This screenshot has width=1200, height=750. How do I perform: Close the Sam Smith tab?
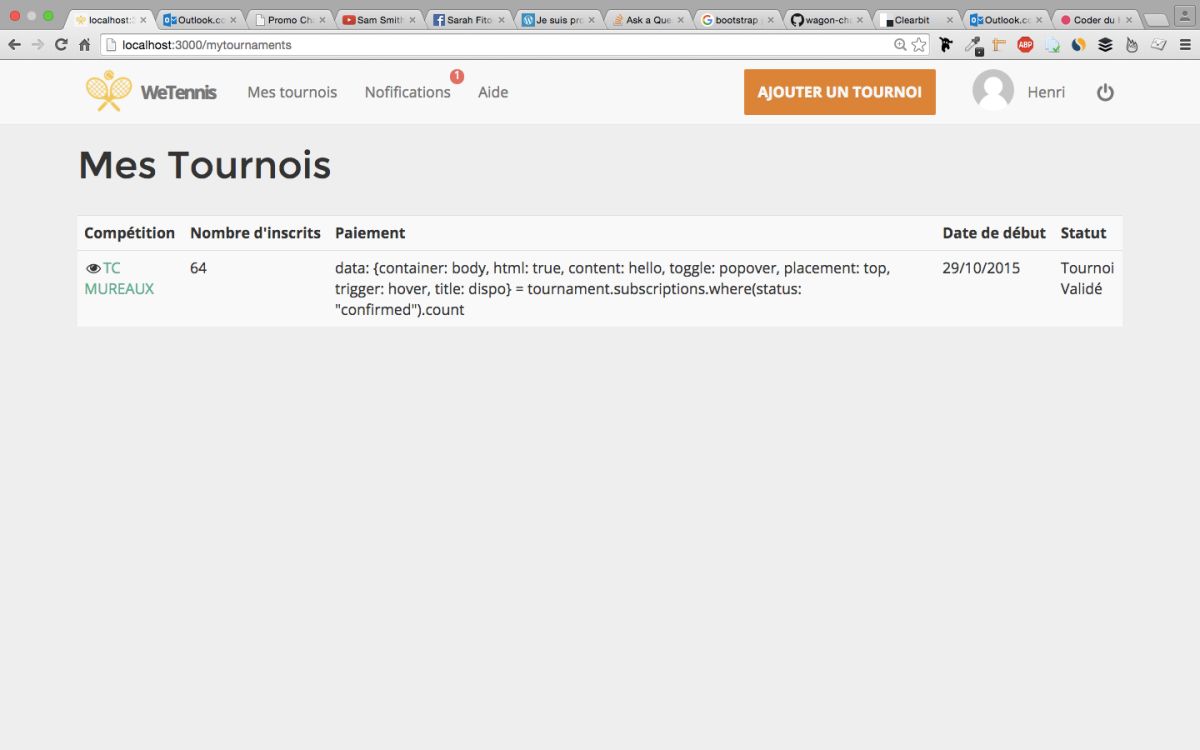[412, 19]
